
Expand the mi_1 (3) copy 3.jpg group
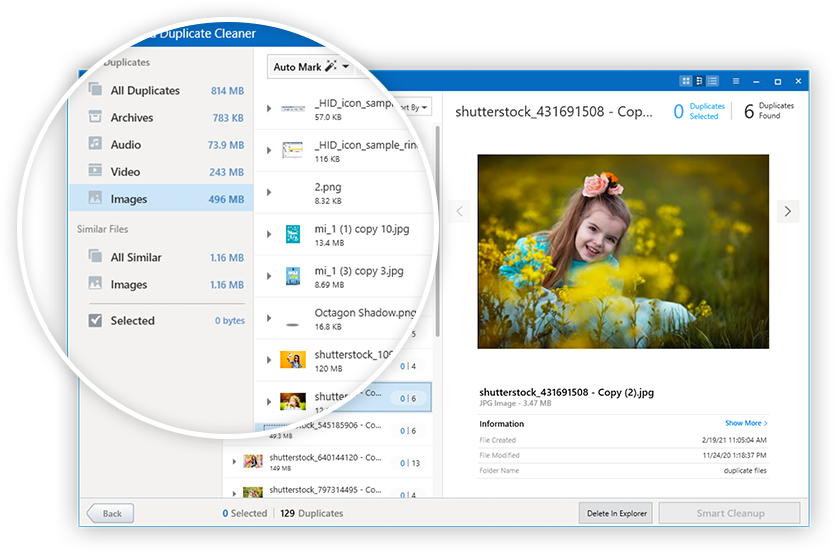(269, 277)
